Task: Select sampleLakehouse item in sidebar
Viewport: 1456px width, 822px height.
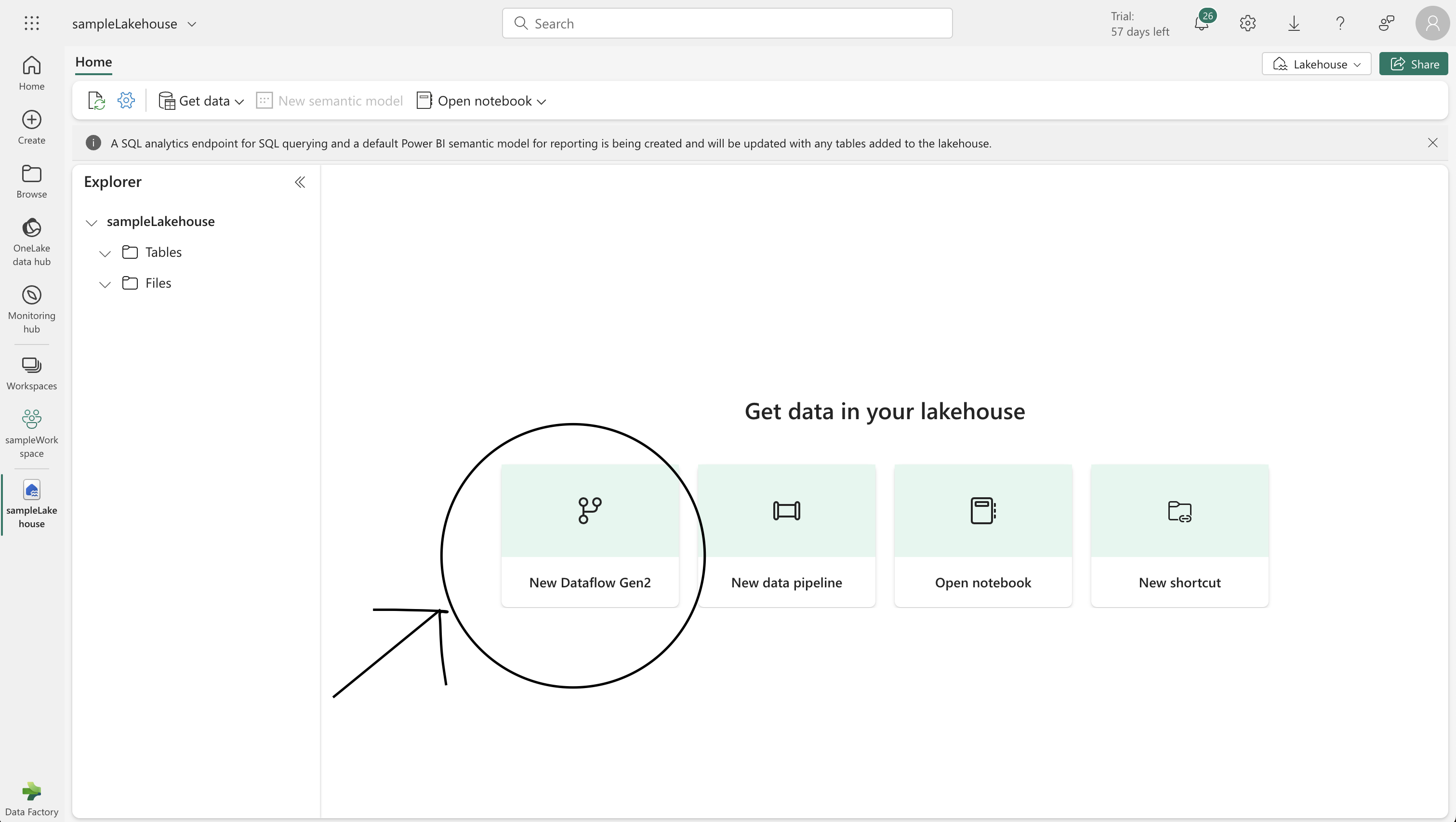Action: pyautogui.click(x=32, y=504)
